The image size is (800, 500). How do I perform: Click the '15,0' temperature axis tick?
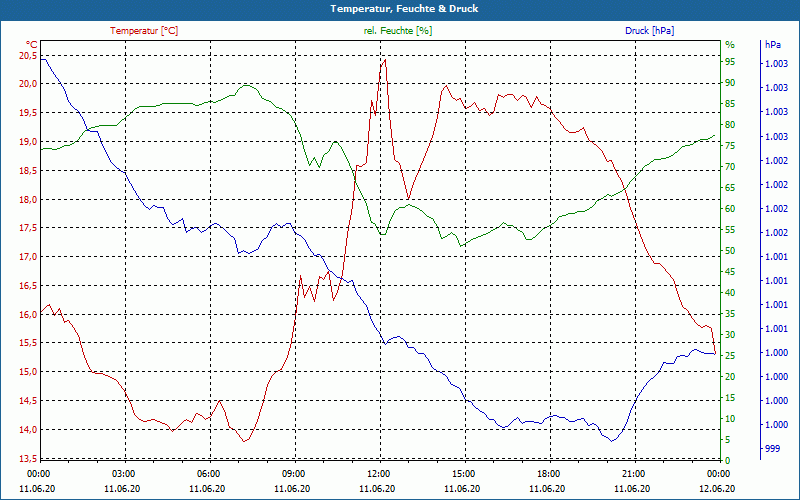pos(29,372)
